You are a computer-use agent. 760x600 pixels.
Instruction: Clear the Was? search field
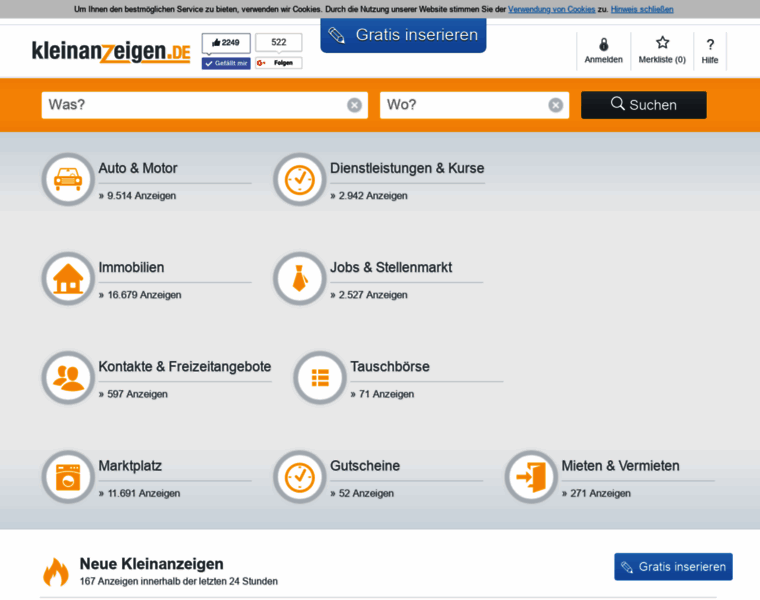[354, 105]
